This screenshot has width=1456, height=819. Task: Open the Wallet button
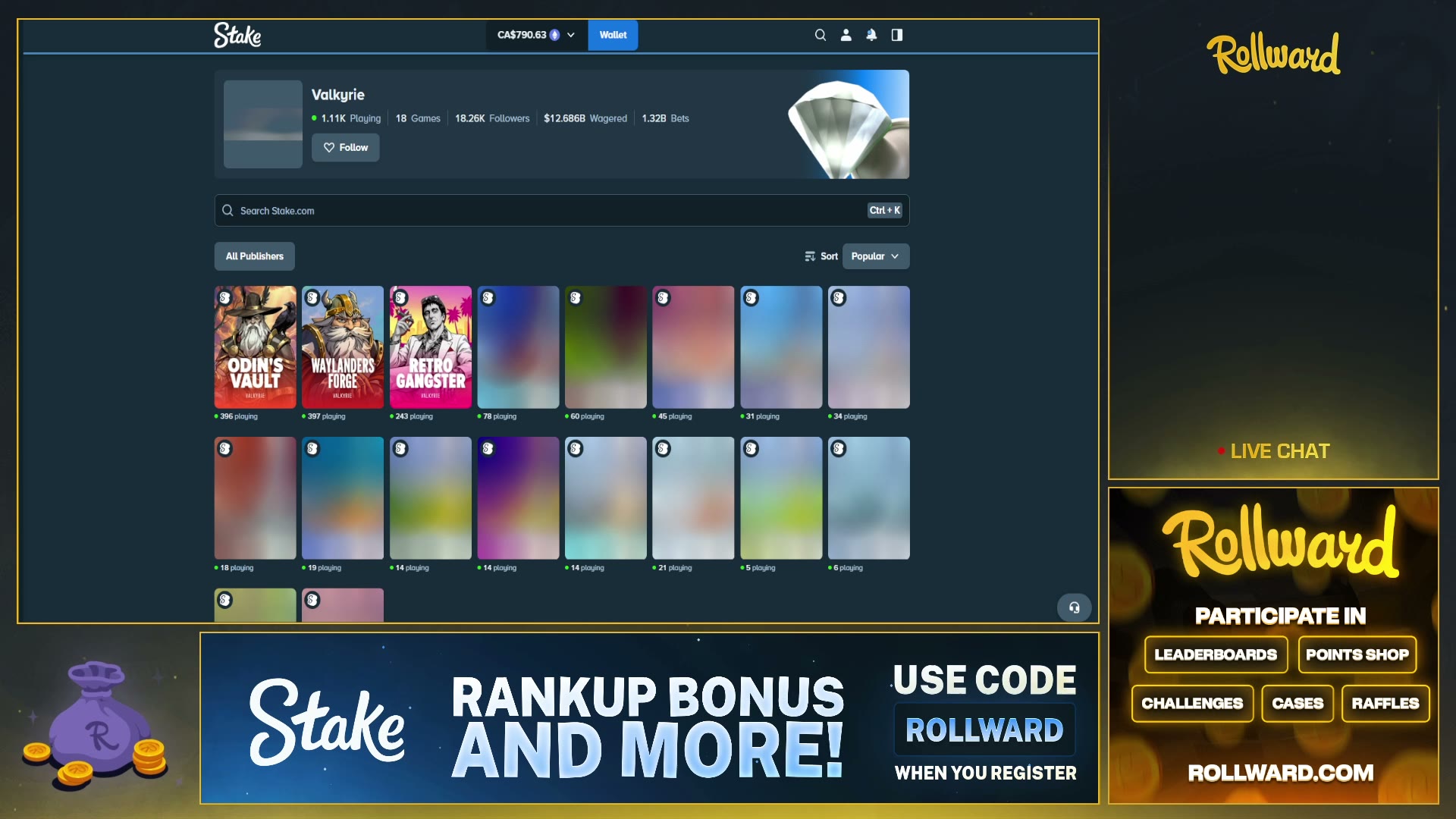click(613, 35)
